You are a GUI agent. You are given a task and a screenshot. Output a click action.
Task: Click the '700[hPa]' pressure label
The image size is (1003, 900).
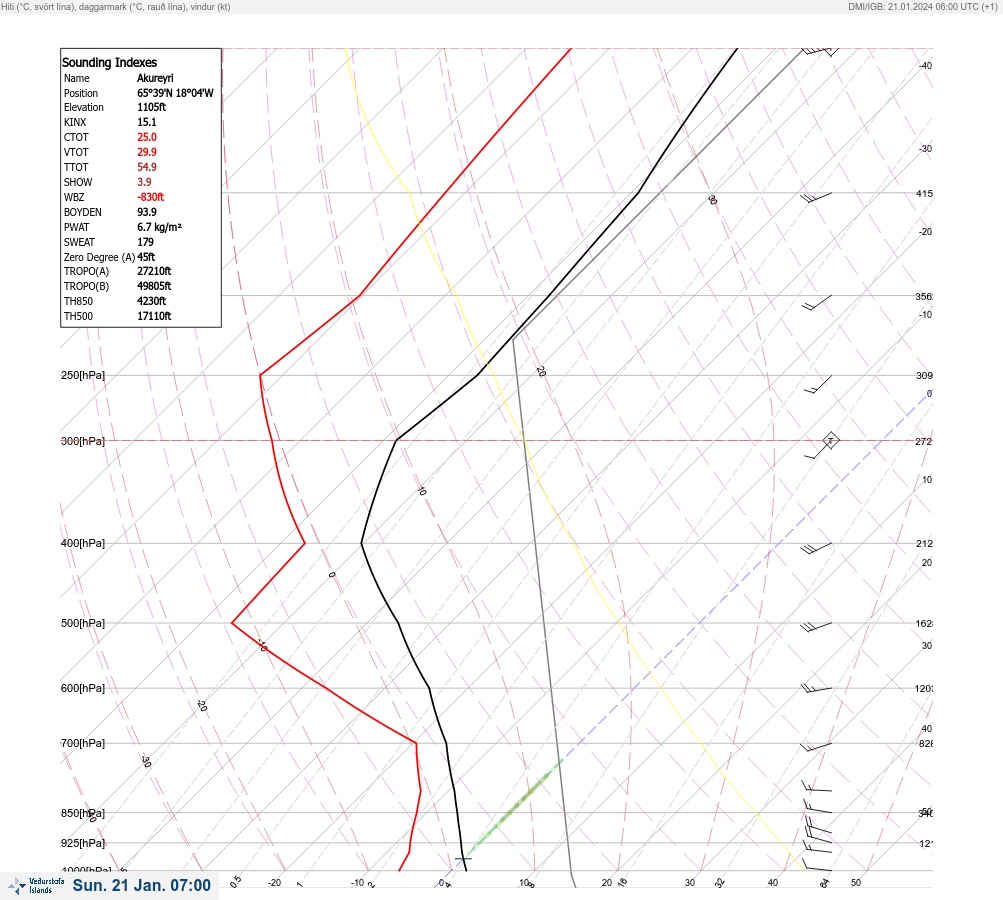click(x=83, y=743)
